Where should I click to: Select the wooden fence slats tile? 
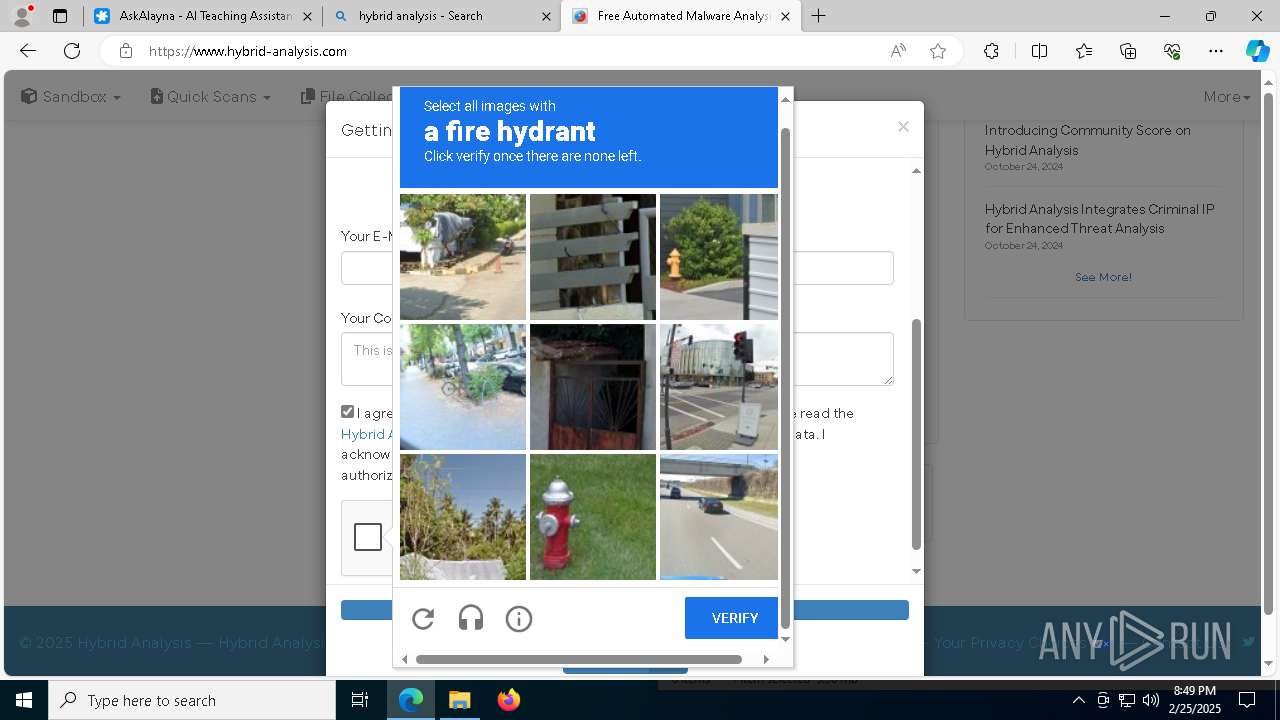[593, 257]
